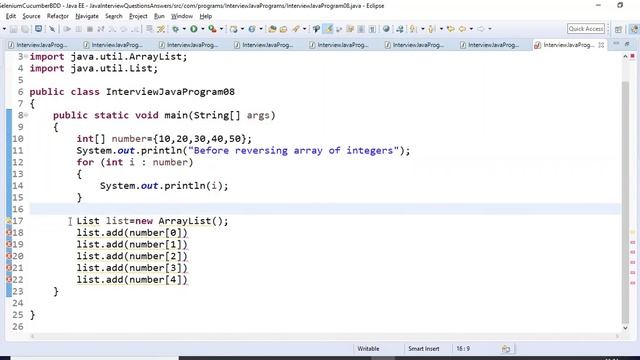Click the Step Into icon
Image resolution: width=640 pixels, height=360 pixels.
click(x=112, y=29)
